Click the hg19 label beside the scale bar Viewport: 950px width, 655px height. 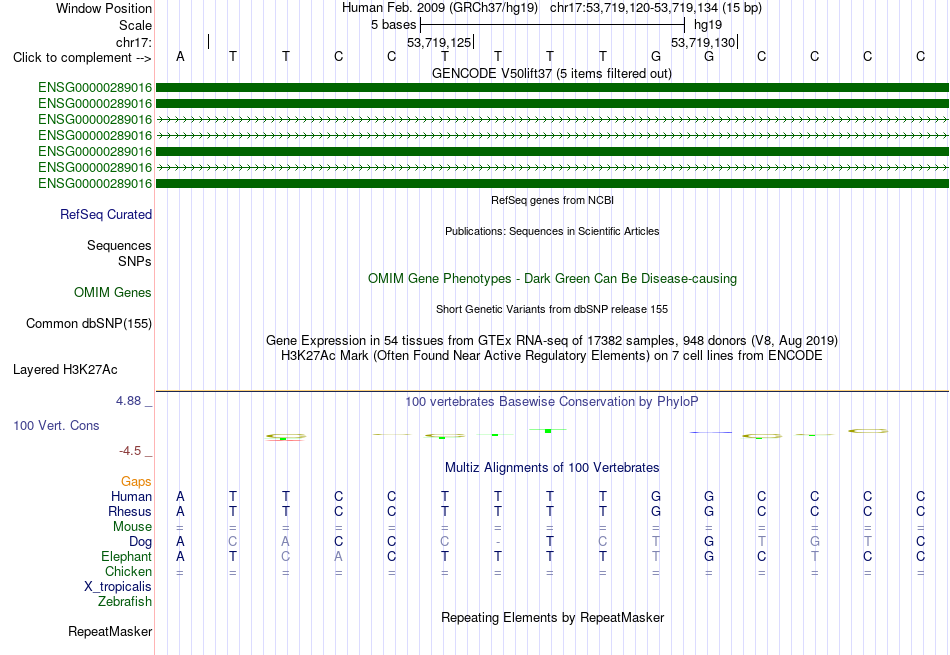coord(708,25)
